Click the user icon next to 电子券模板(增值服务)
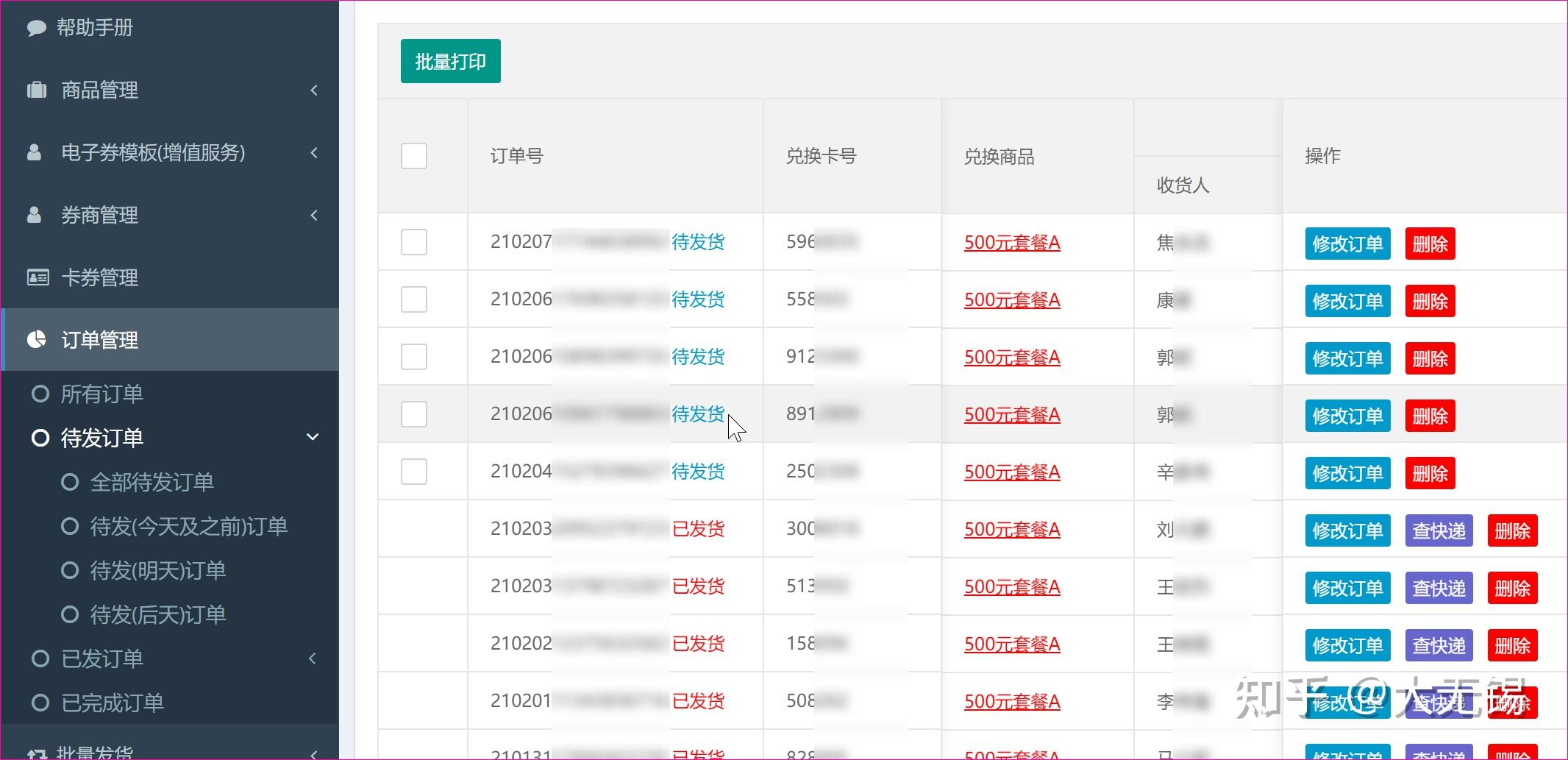The width and height of the screenshot is (1568, 760). [34, 152]
